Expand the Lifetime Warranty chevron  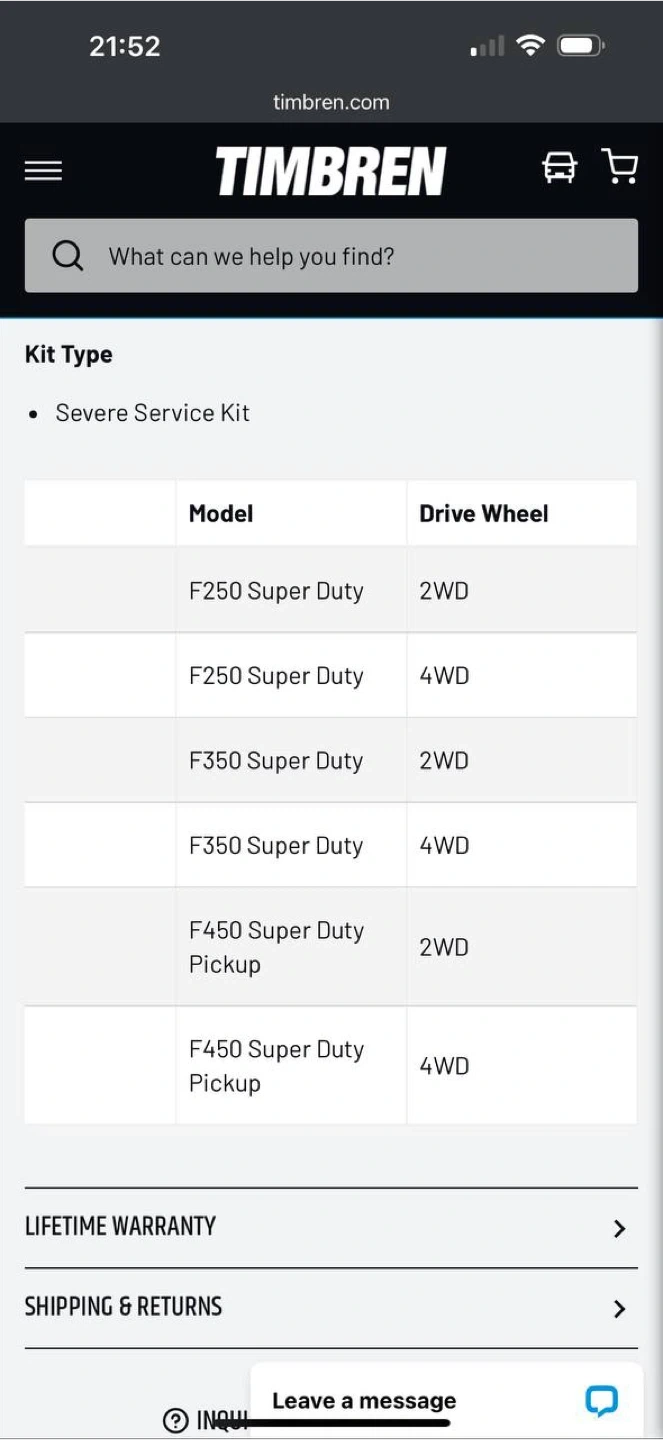(619, 1228)
